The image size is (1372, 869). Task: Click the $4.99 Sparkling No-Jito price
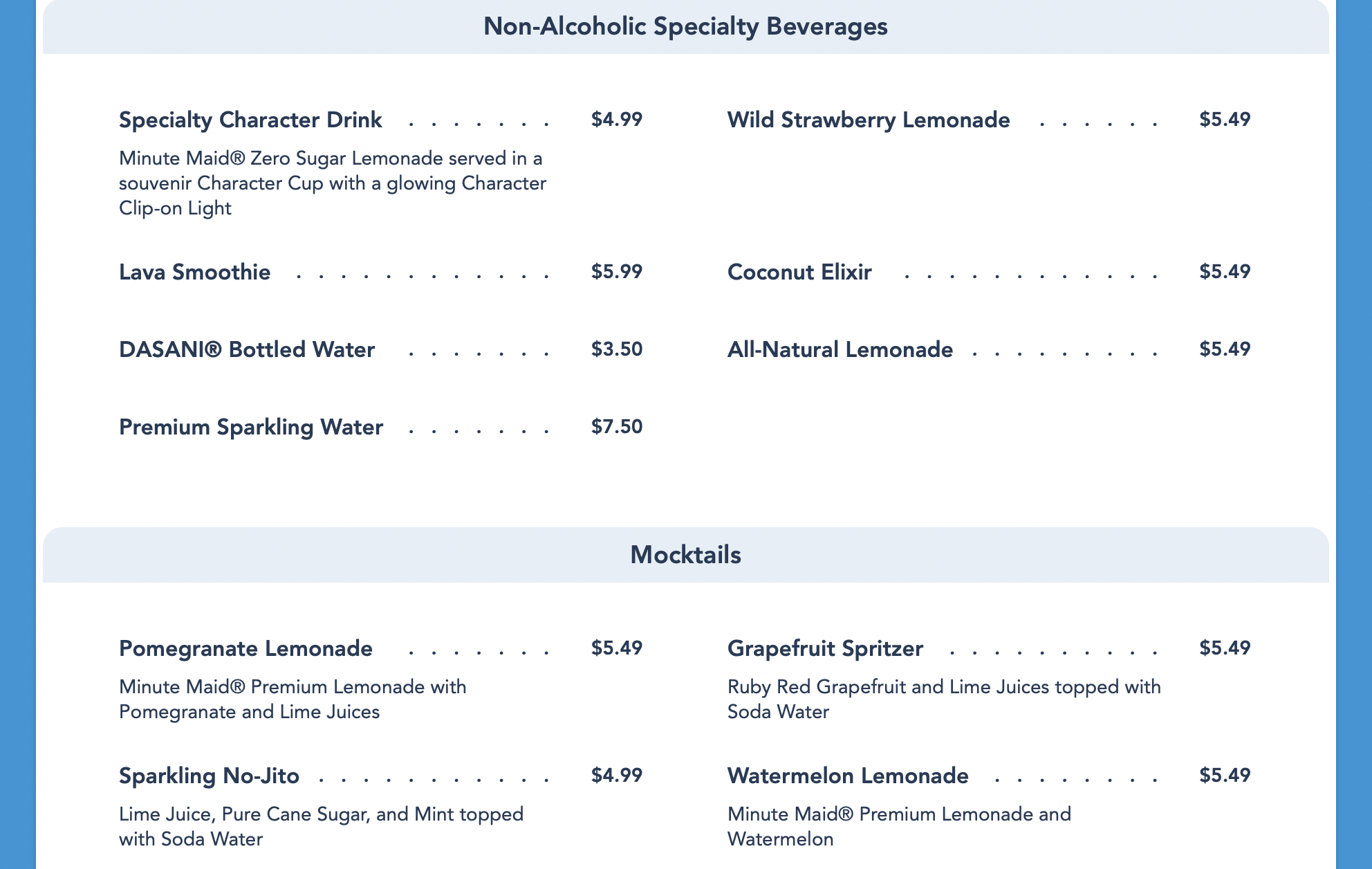point(617,775)
